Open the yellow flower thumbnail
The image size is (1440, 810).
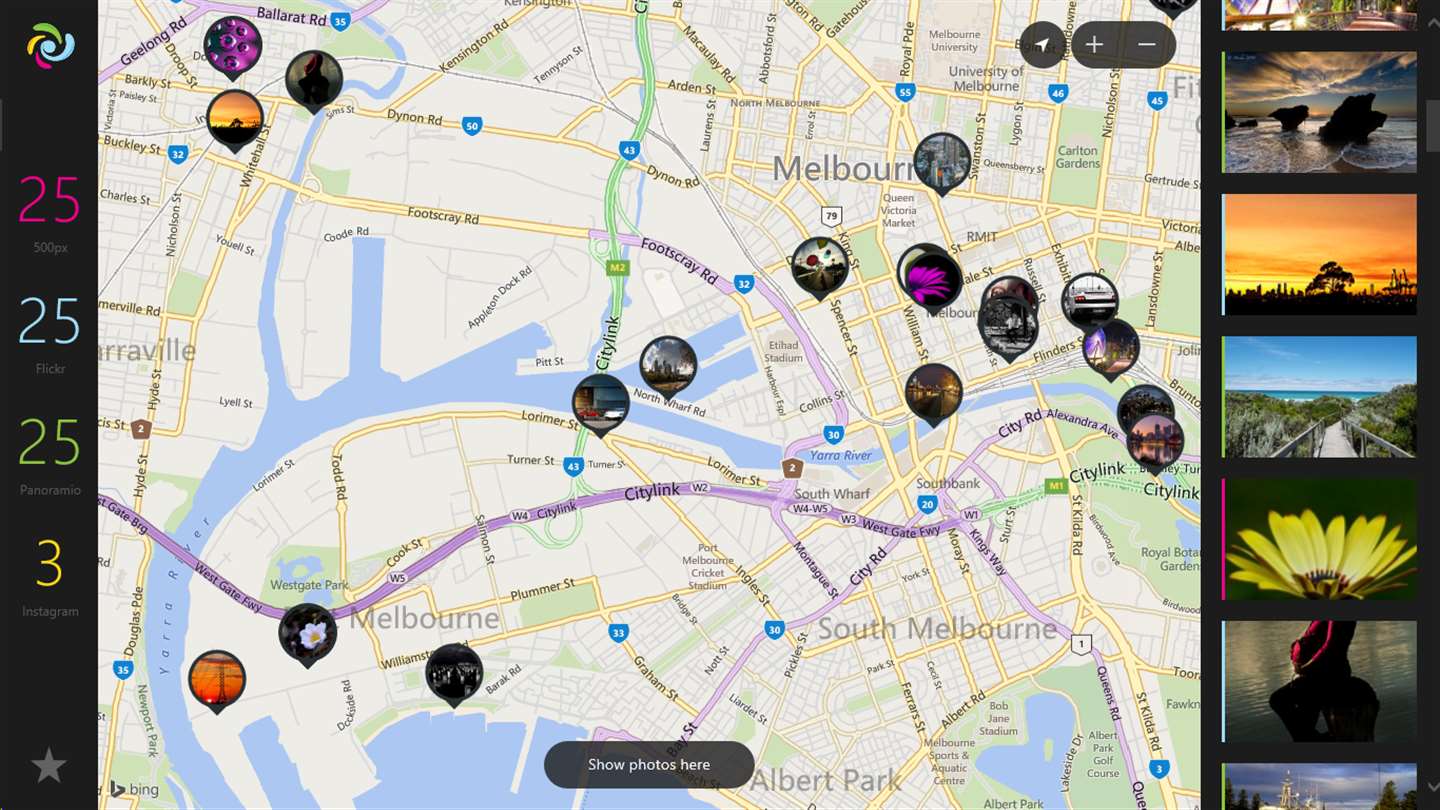(x=1320, y=539)
